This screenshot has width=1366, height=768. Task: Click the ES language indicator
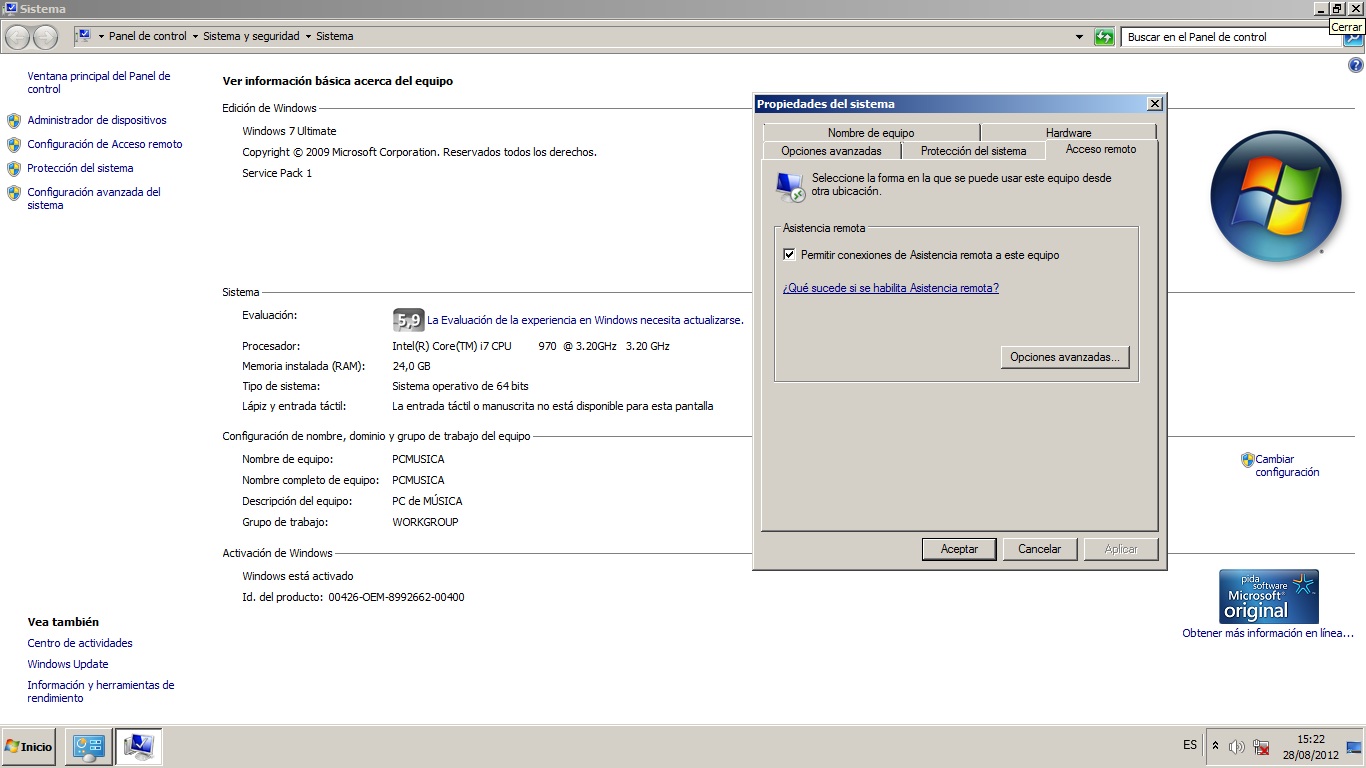pos(1190,745)
